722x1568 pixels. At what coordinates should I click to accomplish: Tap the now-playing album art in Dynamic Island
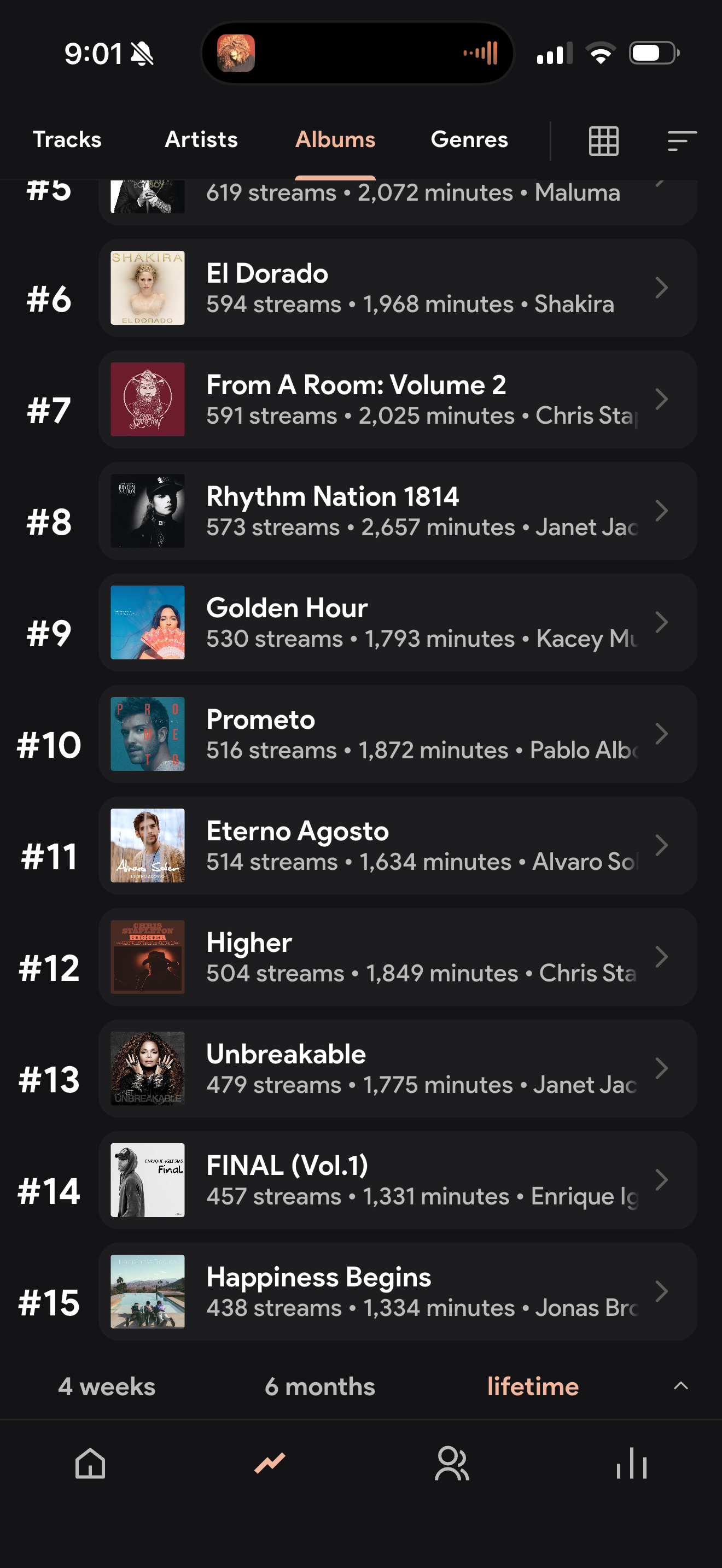(x=236, y=53)
